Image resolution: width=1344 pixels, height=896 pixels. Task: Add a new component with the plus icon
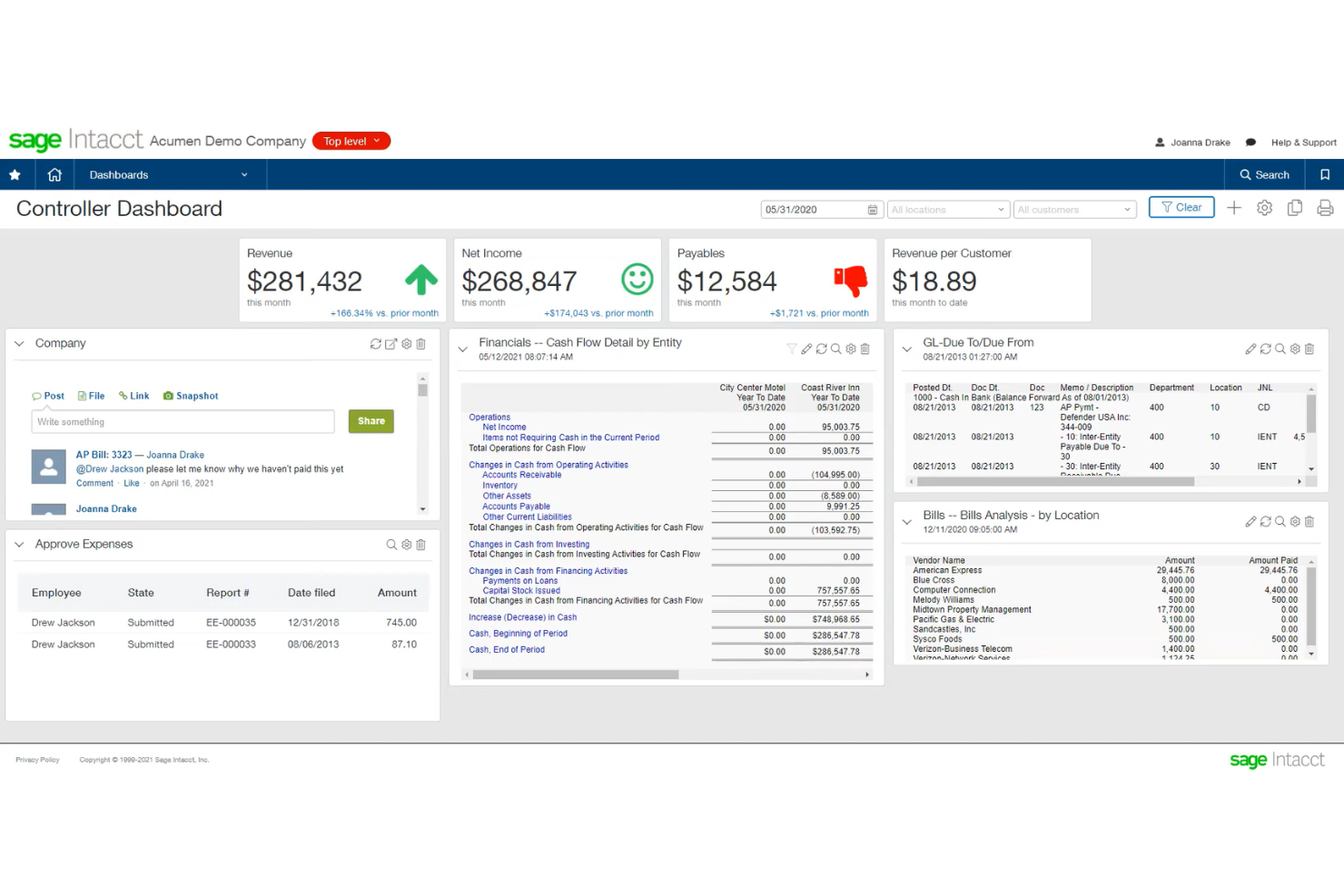pyautogui.click(x=1234, y=208)
